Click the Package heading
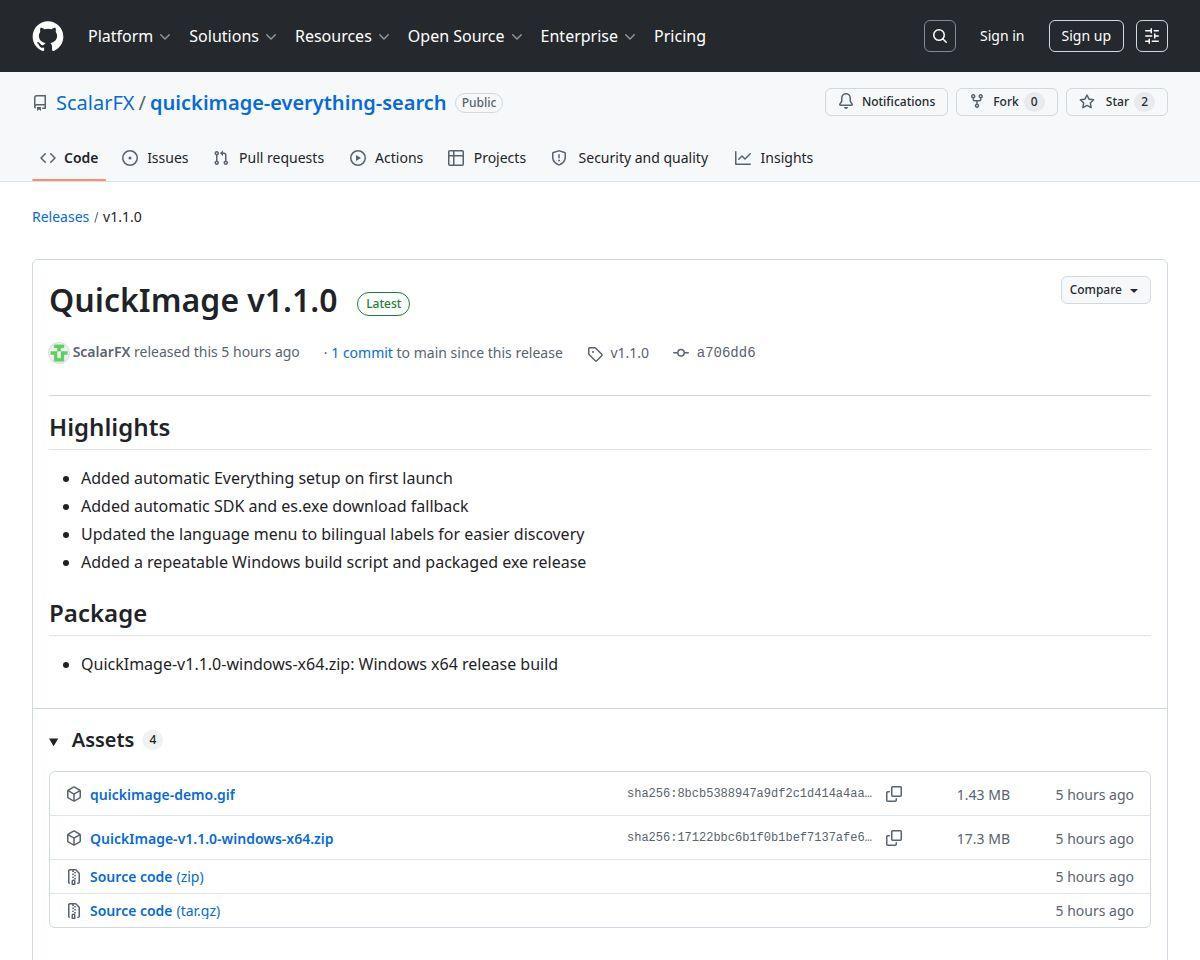This screenshot has height=960, width=1200. (98, 613)
